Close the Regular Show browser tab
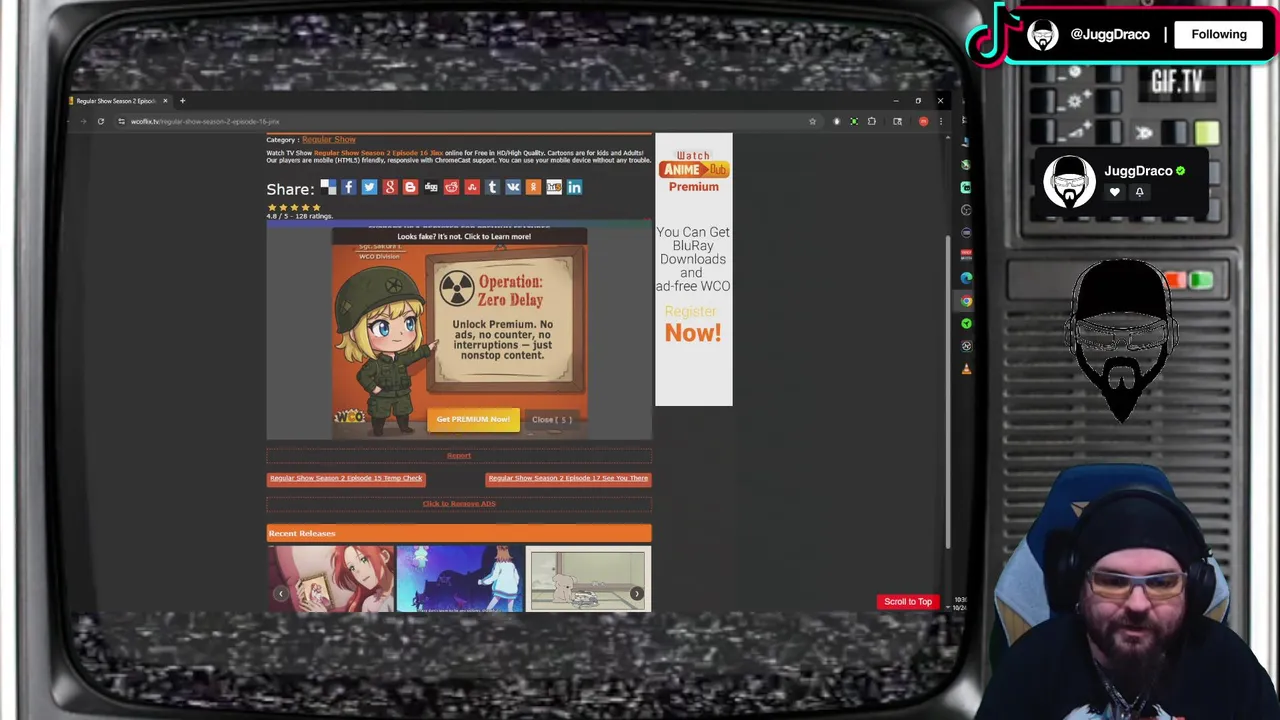1280x720 pixels. (165, 100)
